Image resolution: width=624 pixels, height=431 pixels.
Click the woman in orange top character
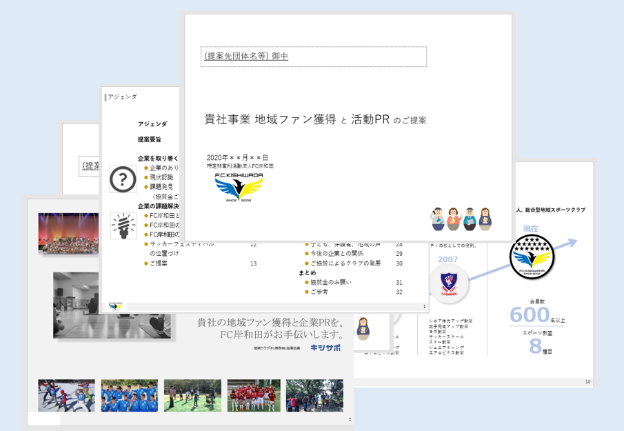coord(454,219)
